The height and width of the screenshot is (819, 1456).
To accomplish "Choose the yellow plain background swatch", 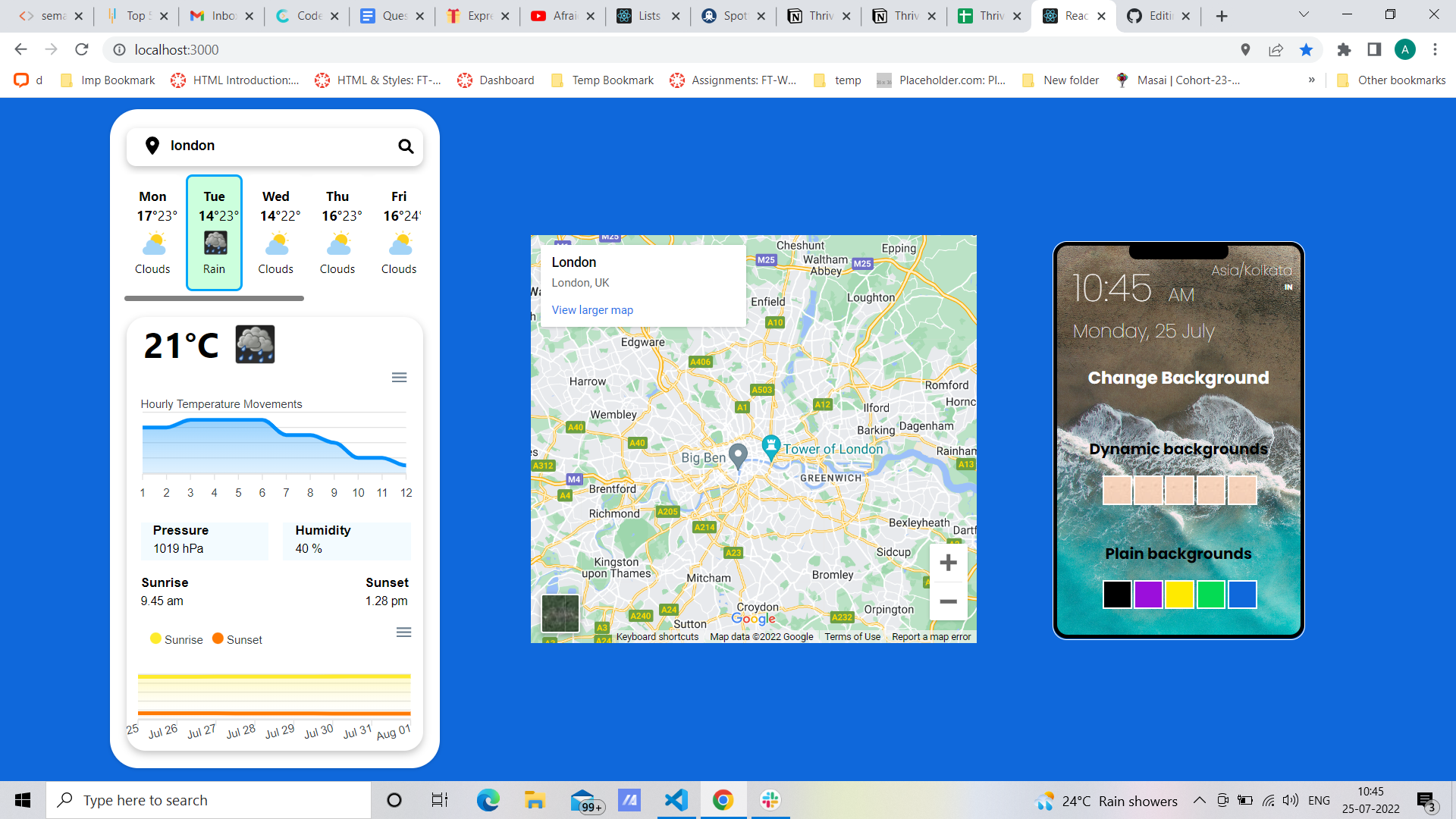I will coord(1179,595).
